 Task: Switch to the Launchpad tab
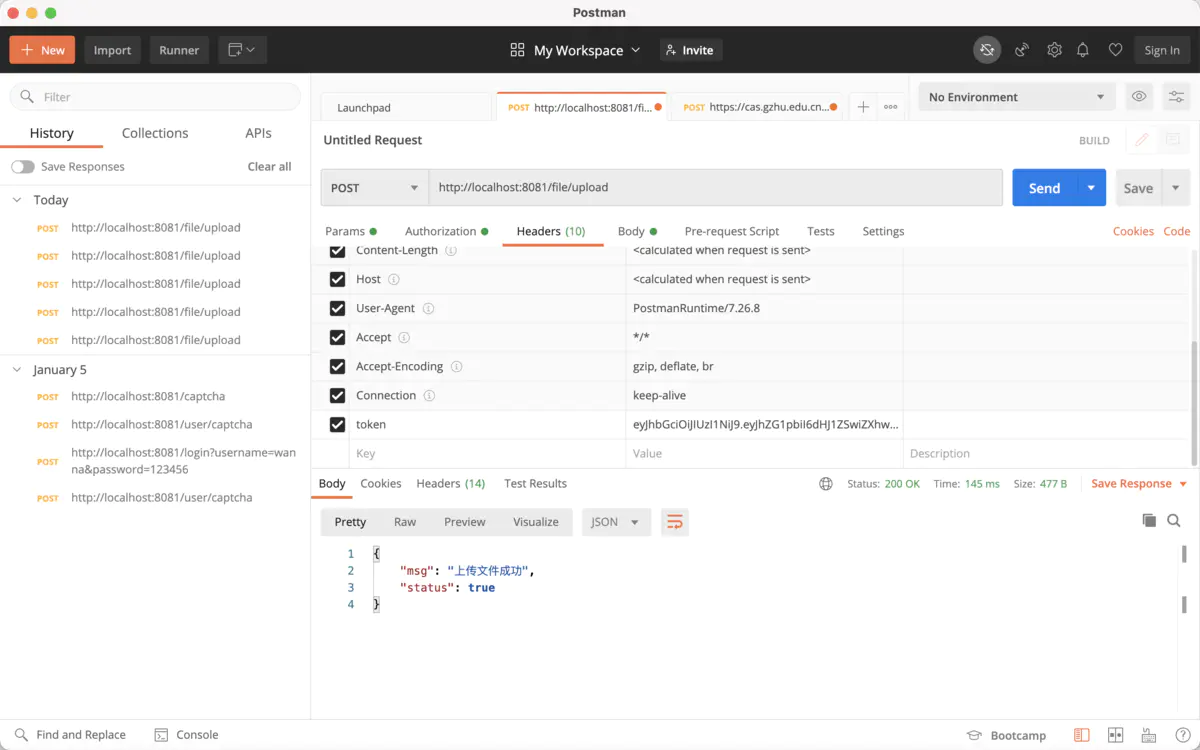[x=407, y=107]
